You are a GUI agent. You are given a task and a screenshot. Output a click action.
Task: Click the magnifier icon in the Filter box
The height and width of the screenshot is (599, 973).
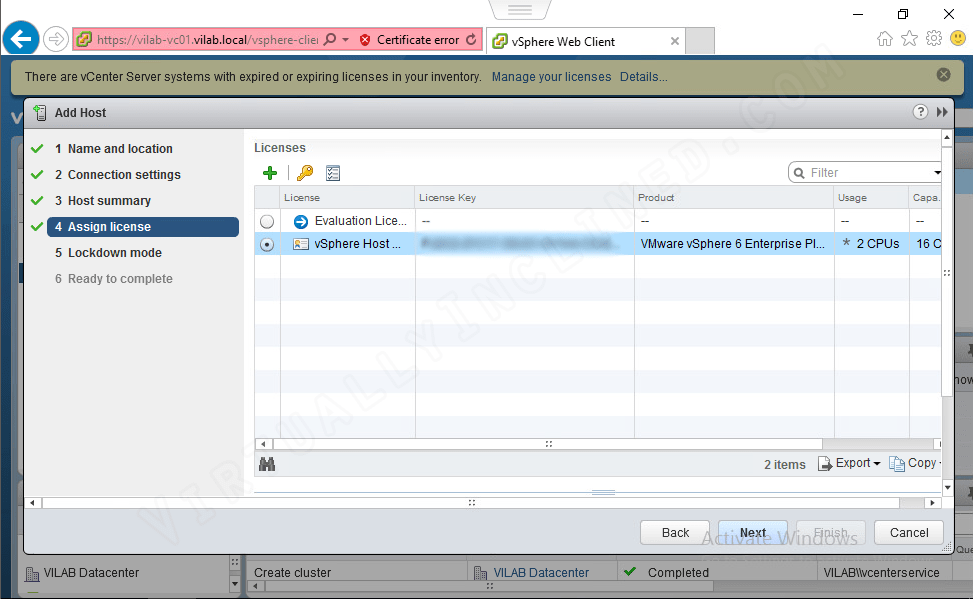click(x=800, y=172)
